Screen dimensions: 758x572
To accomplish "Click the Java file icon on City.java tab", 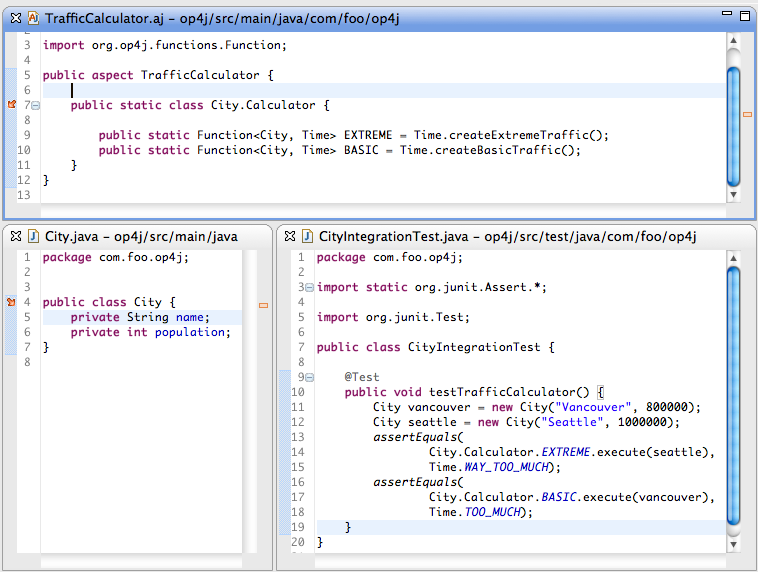I will tap(33, 236).
